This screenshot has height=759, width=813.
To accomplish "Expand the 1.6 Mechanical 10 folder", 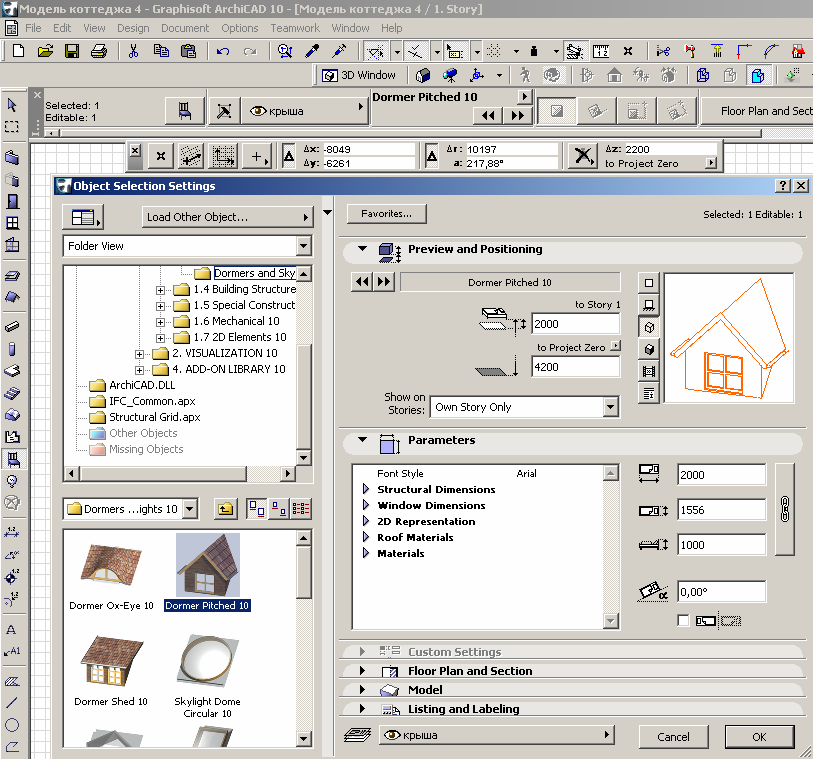I will (160, 322).
